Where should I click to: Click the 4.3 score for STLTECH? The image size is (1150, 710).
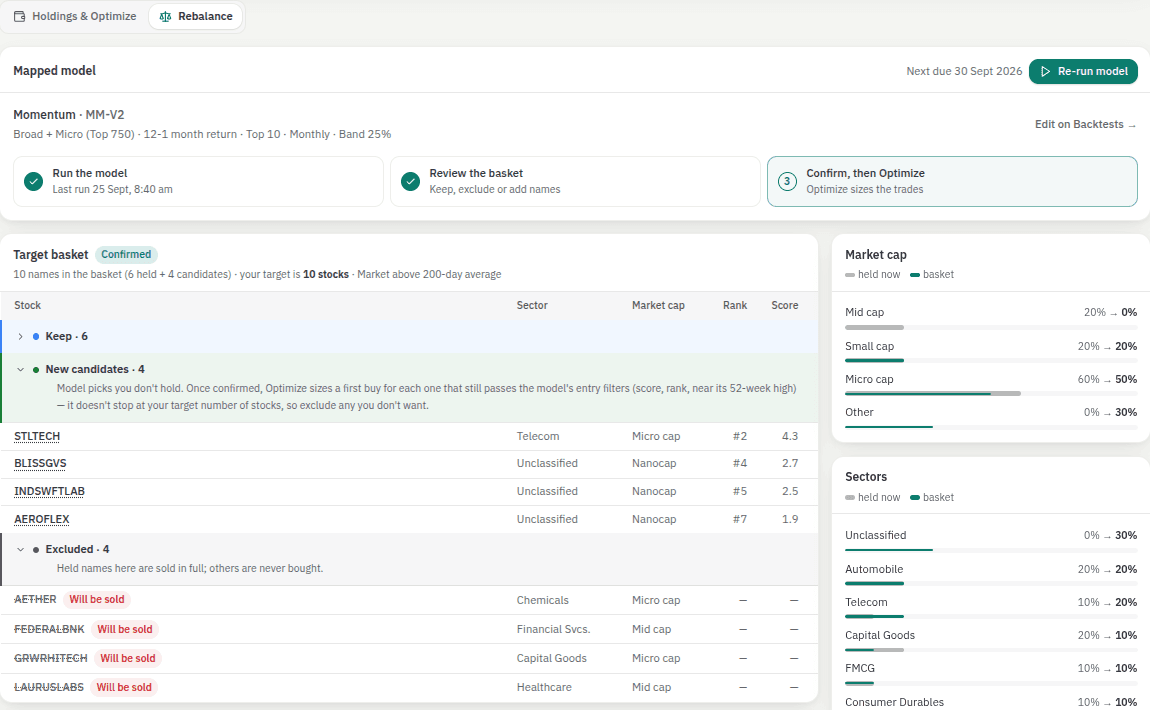(790, 436)
